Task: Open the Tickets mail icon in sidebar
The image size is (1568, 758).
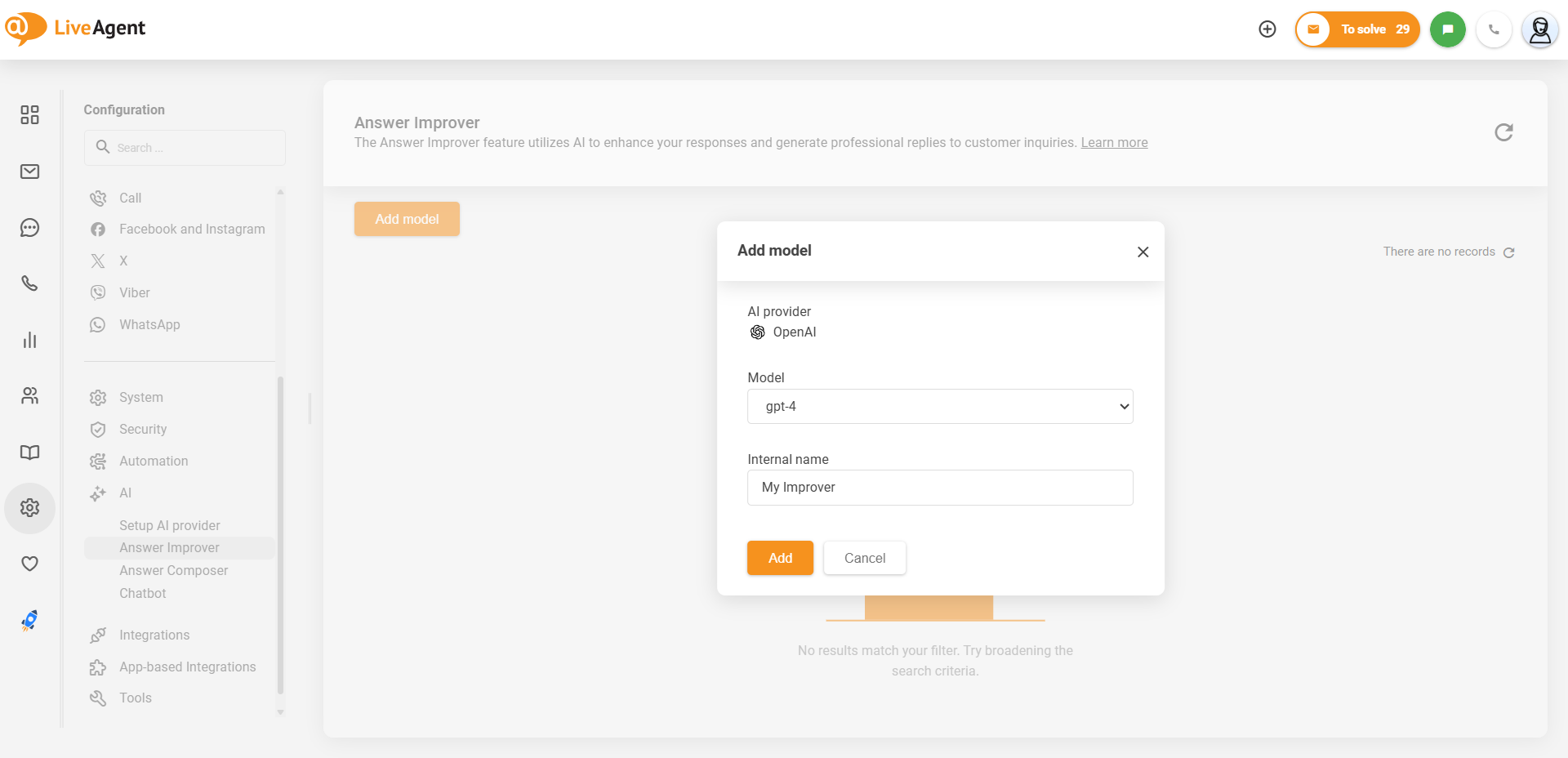Action: 30,172
